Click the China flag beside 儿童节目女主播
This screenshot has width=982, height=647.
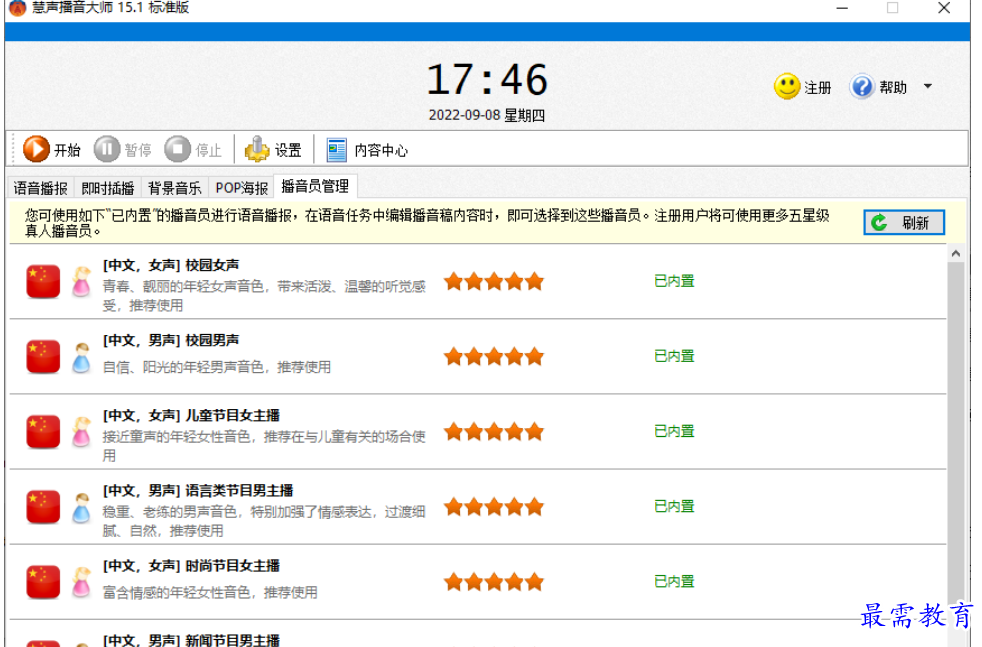[43, 432]
